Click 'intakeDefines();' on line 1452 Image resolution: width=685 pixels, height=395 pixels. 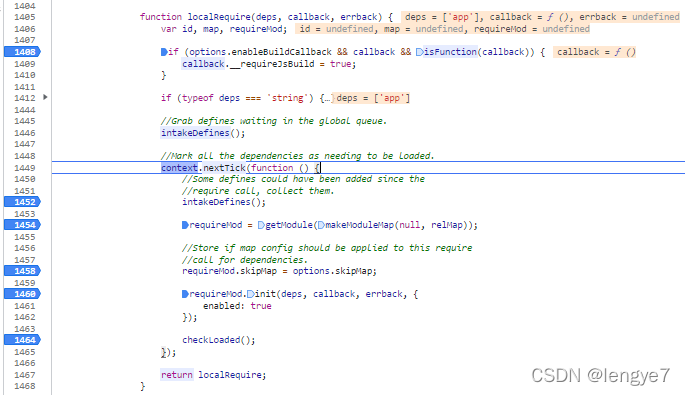click(x=224, y=202)
